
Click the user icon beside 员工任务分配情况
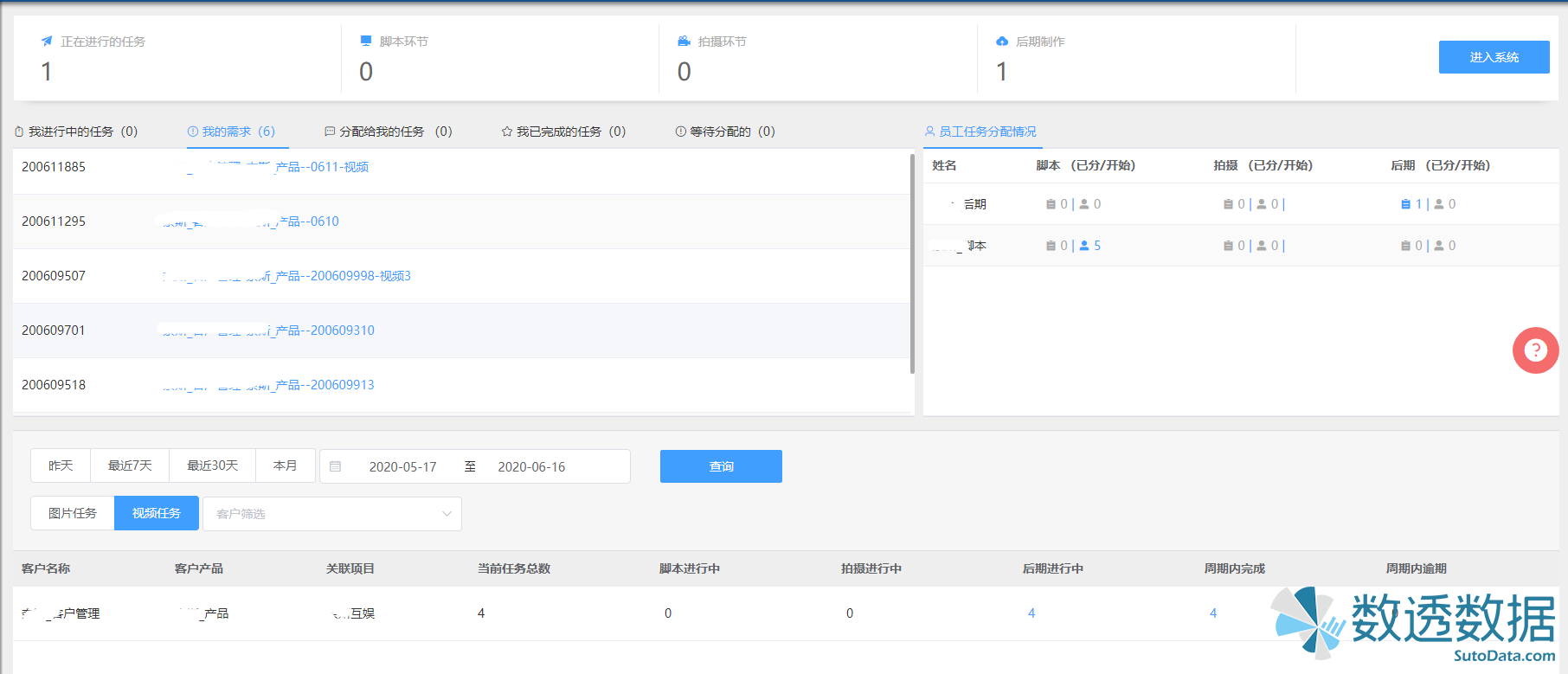point(930,132)
